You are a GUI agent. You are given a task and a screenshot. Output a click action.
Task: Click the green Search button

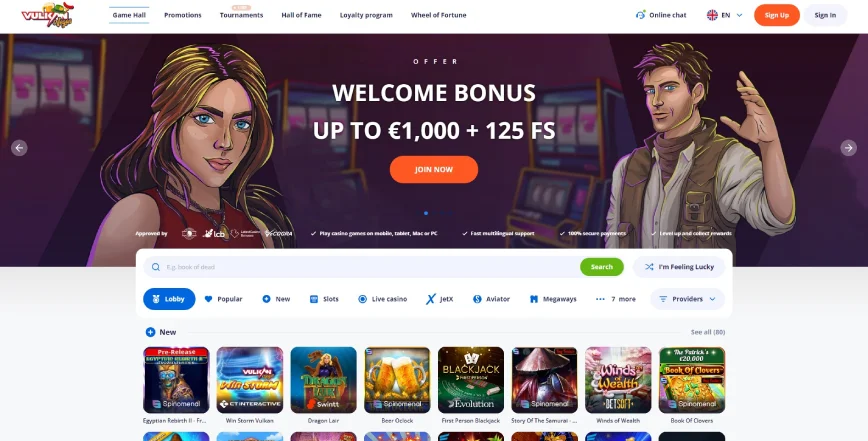coord(602,267)
